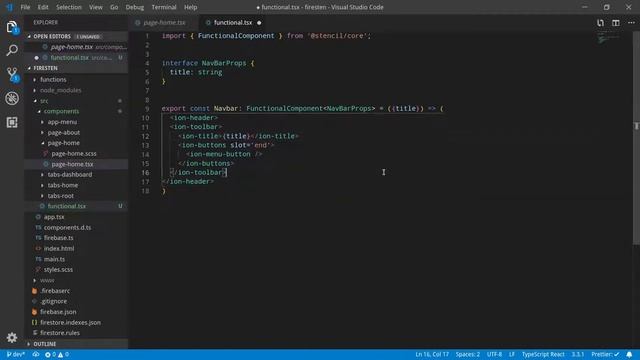Image resolution: width=640 pixels, height=360 pixels.
Task: Open the Manage gear menu
Action: [x=12, y=338]
